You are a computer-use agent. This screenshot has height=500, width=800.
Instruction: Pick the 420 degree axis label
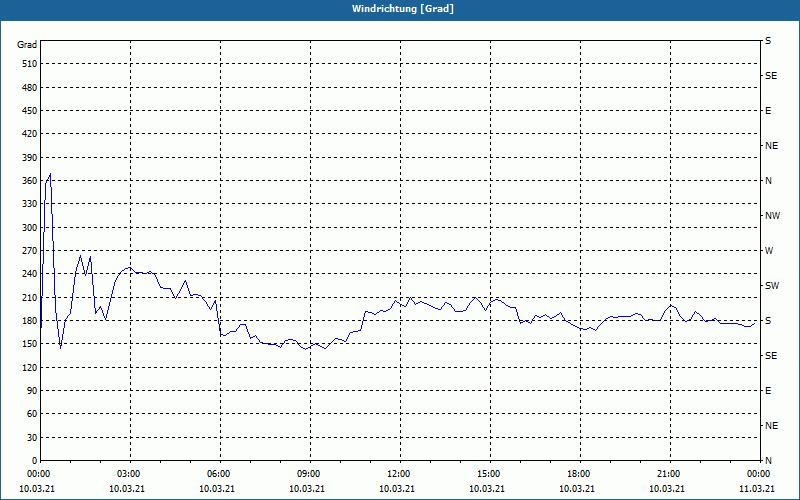30,134
